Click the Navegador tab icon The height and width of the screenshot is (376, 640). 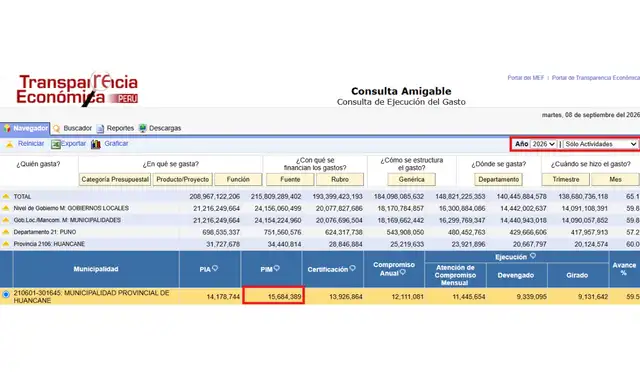click(7, 128)
